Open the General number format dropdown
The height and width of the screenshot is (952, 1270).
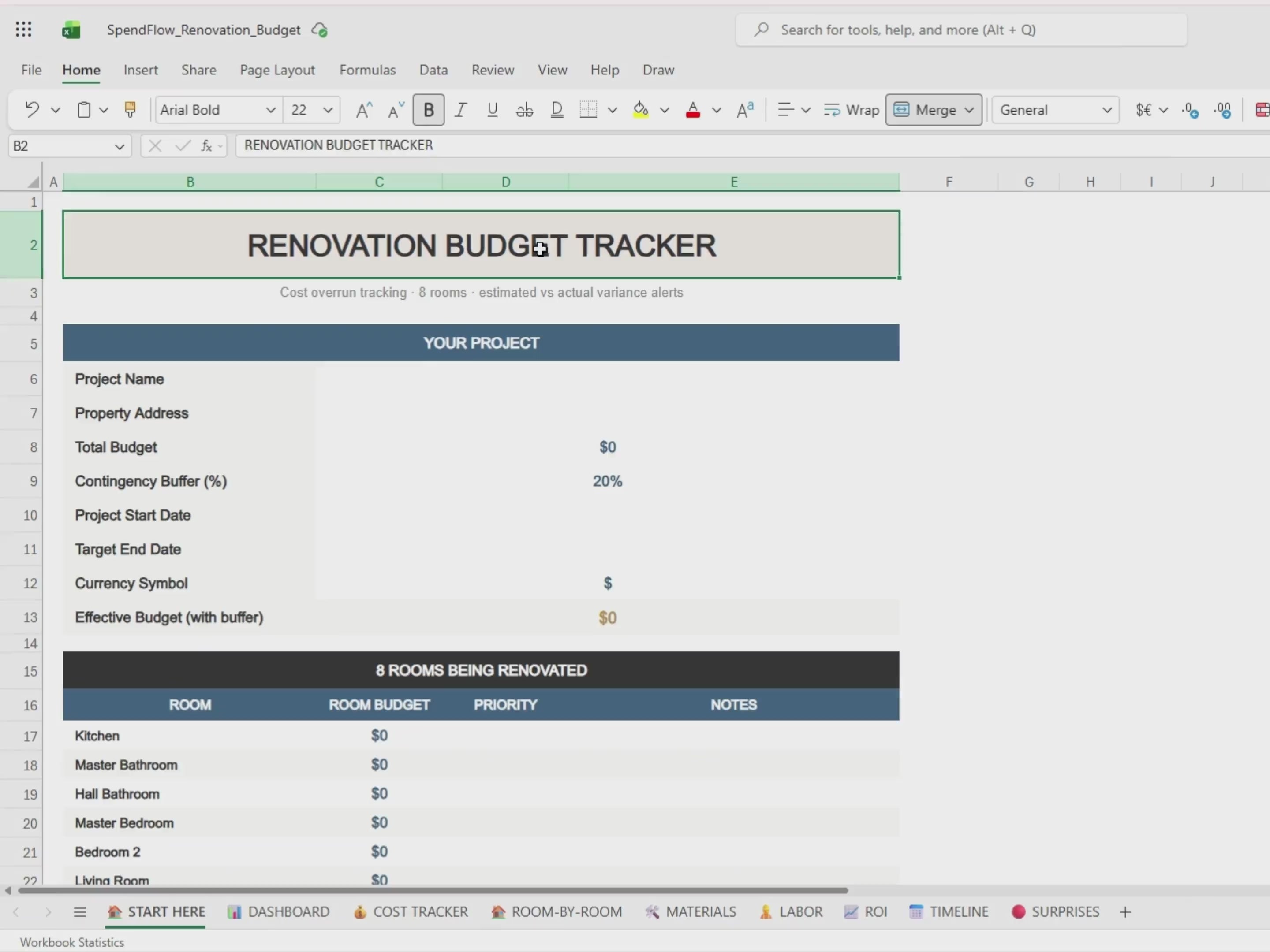click(x=1055, y=110)
